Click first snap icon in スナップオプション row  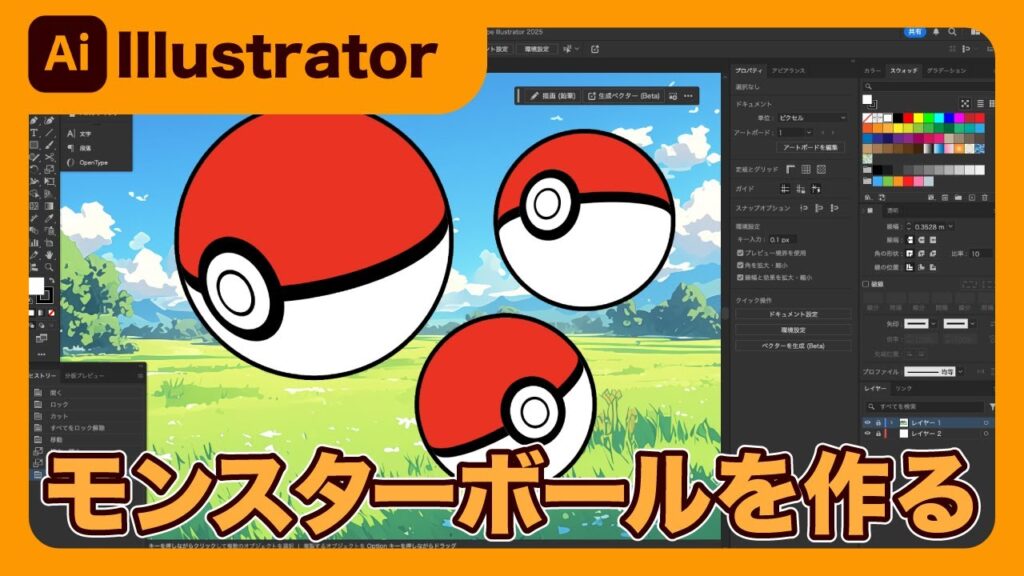[x=804, y=208]
